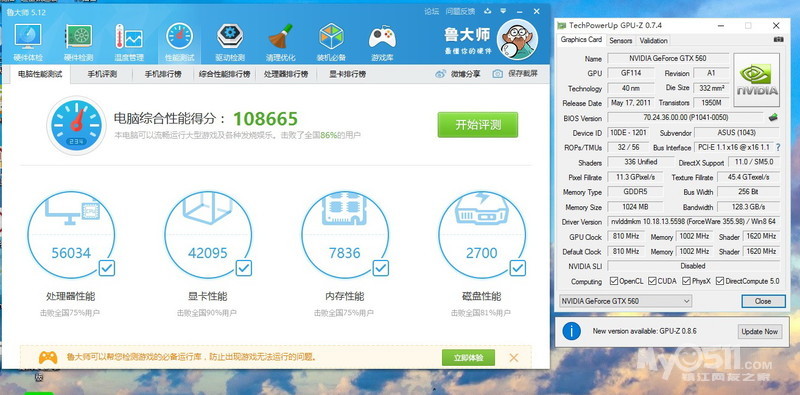Click the 鲁大师 mascot avatar
800x395 pixels.
(x=517, y=40)
